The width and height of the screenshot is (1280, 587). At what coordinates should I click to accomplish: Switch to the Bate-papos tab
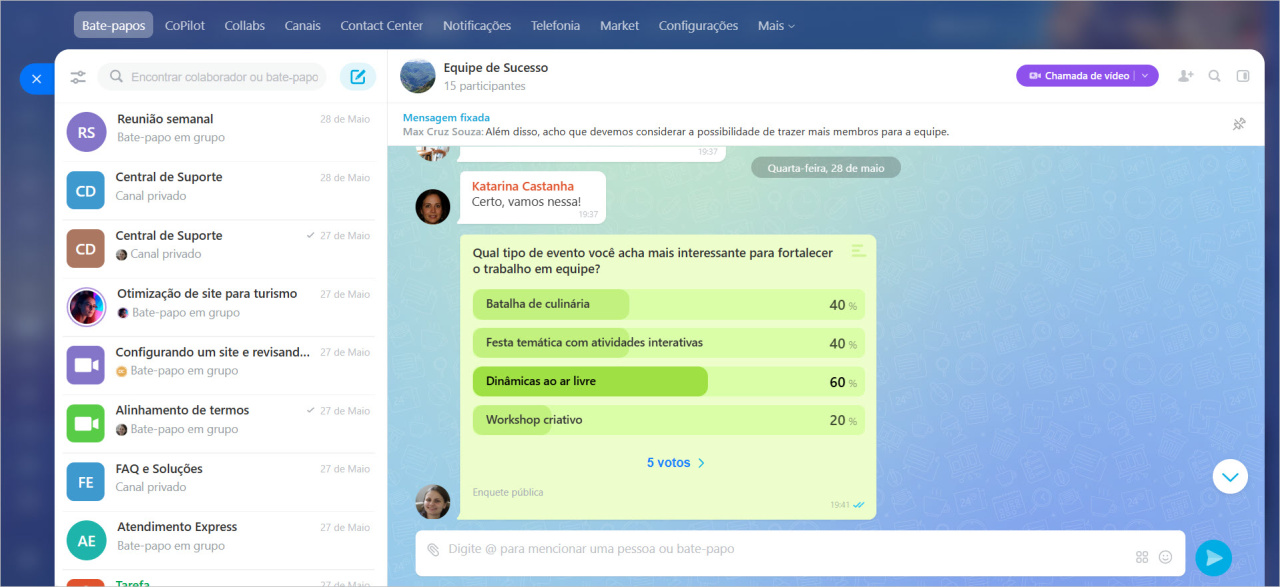pyautogui.click(x=113, y=26)
